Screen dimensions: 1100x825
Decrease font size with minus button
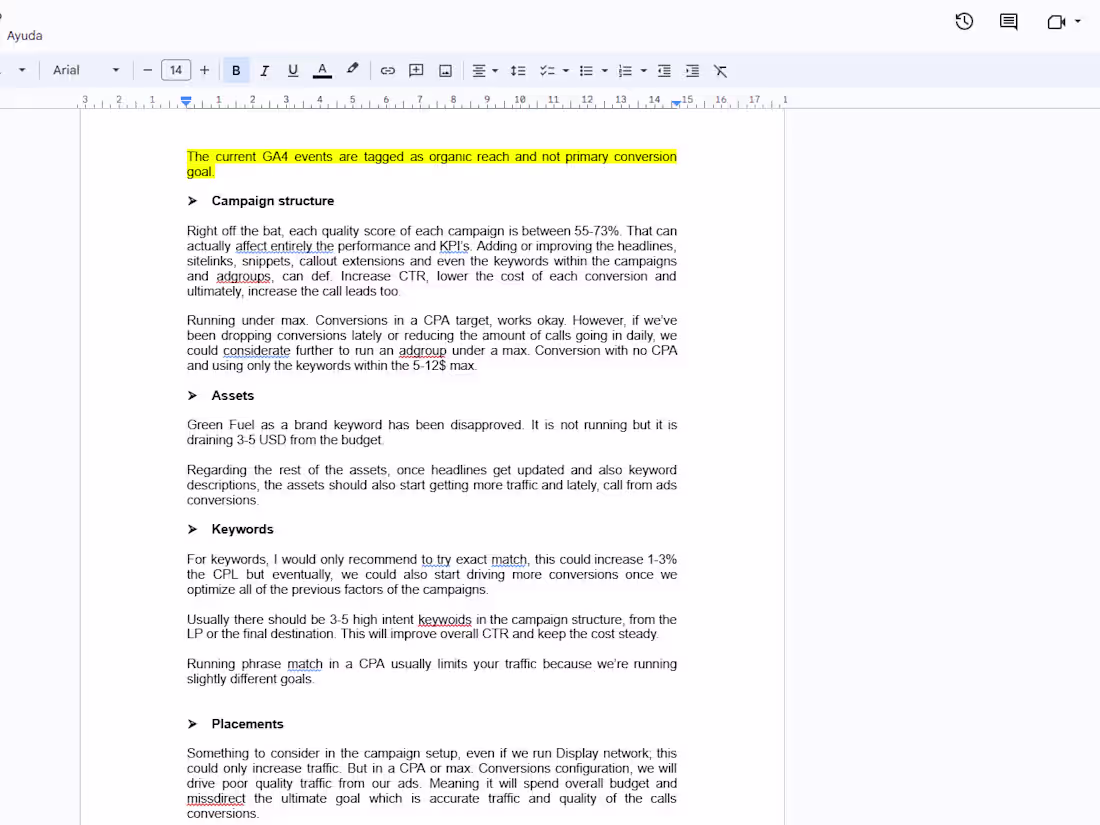(x=147, y=70)
